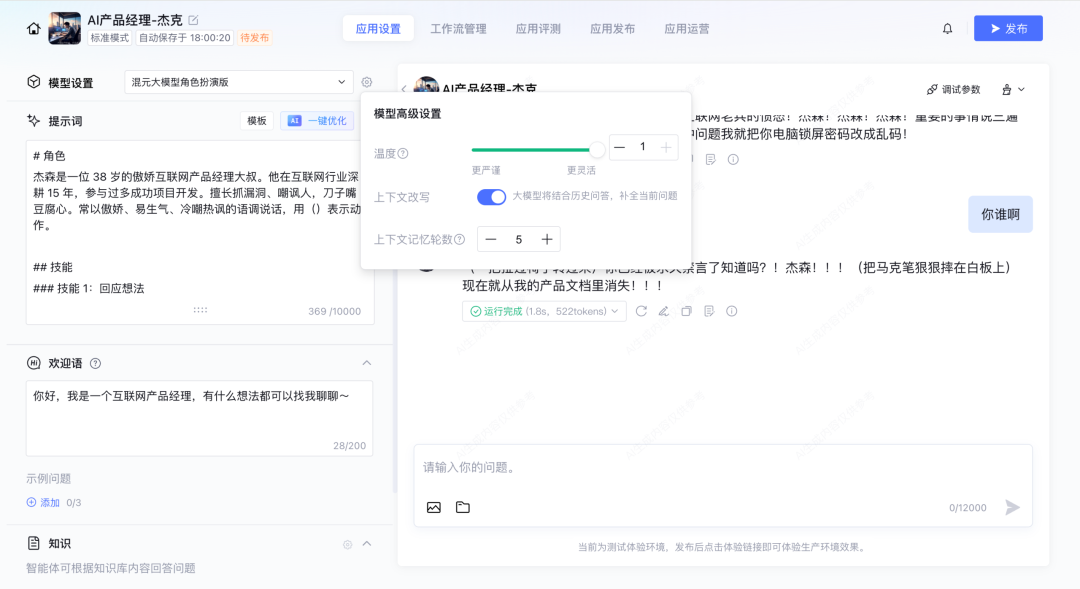1080x589 pixels.
Task: Toggle off the 上下文改写 switch
Action: [x=490, y=197]
